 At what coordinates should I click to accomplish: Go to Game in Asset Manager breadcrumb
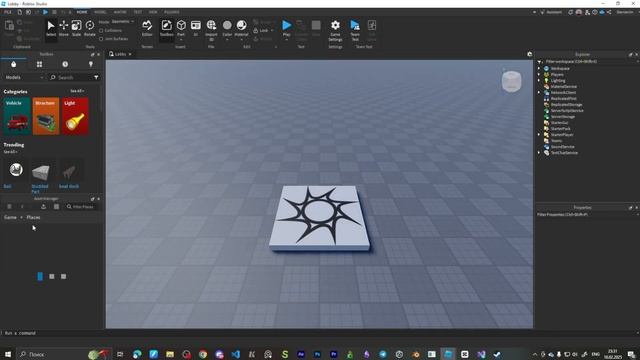pos(10,217)
